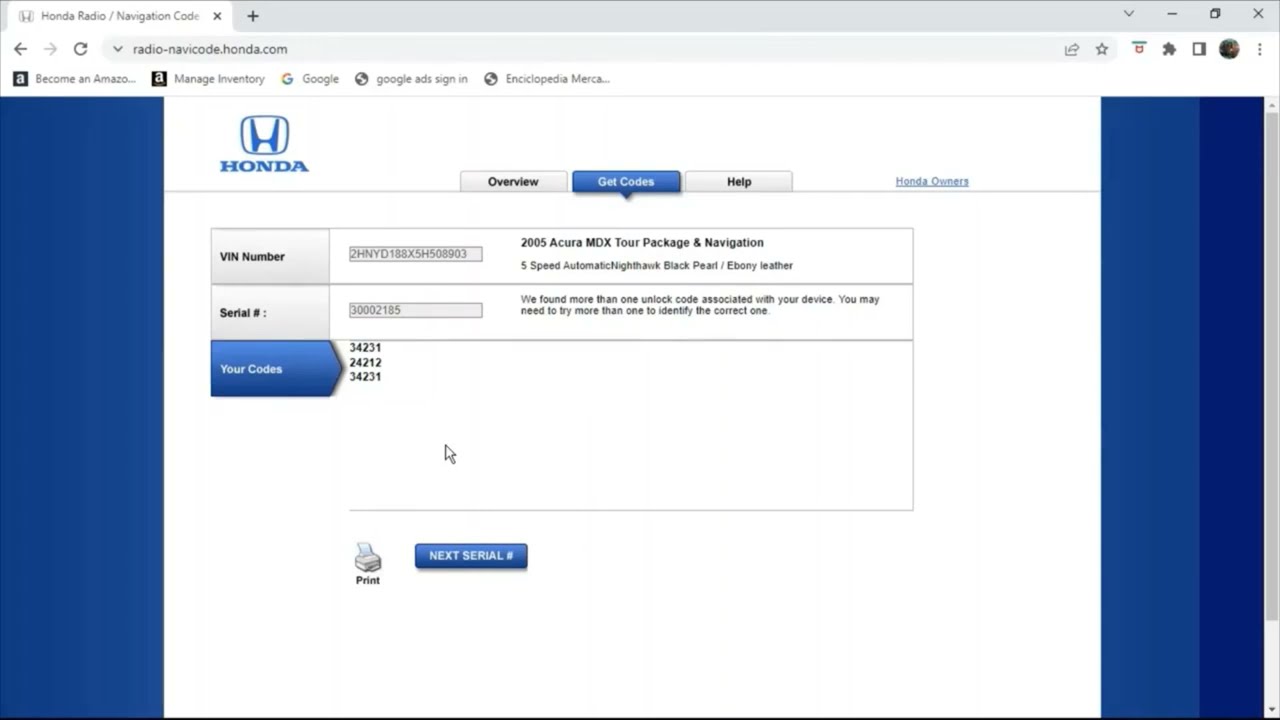Select code 24212
The width and height of the screenshot is (1280, 720).
(365, 362)
